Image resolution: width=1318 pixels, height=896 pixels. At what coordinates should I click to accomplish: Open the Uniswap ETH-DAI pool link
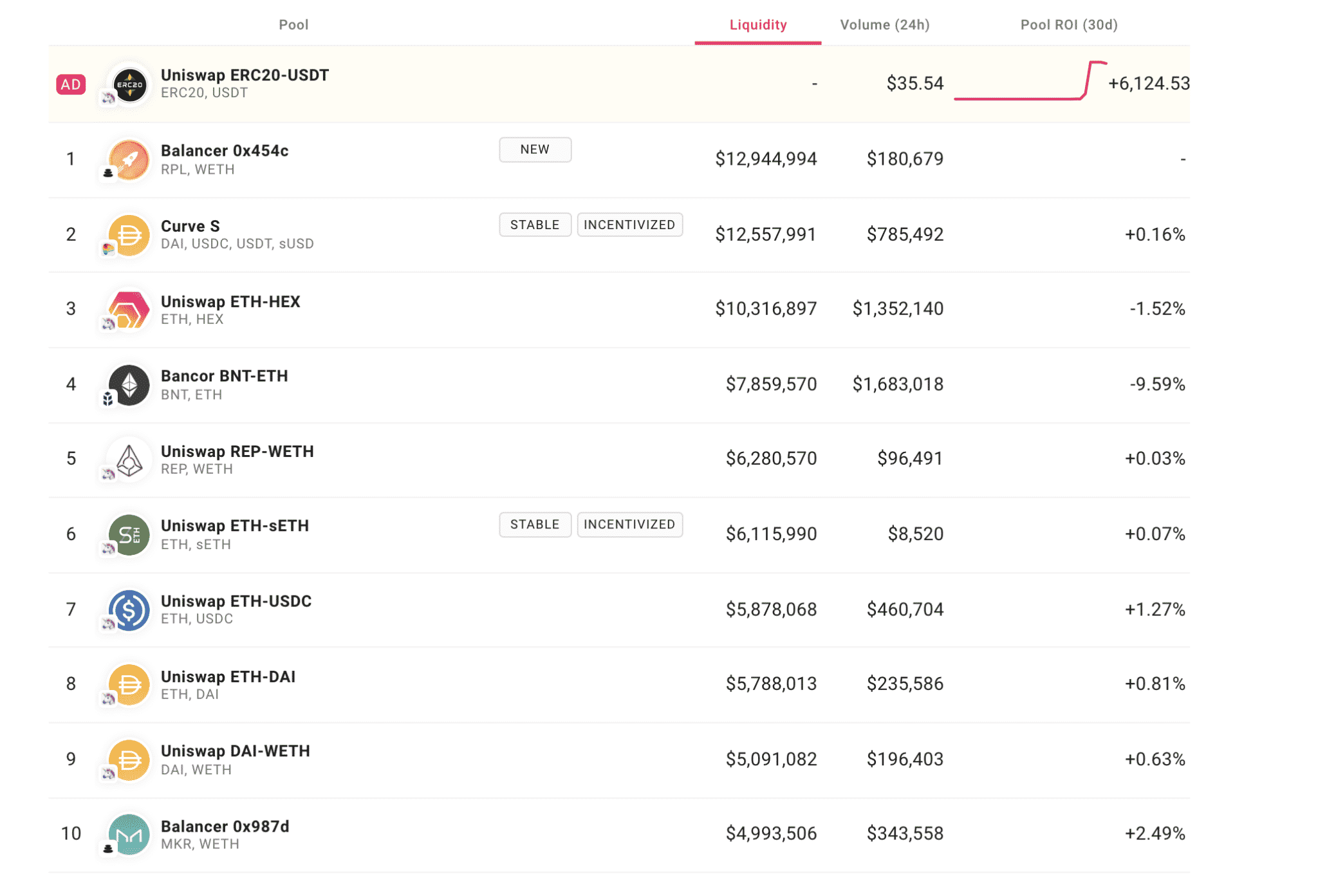228,677
